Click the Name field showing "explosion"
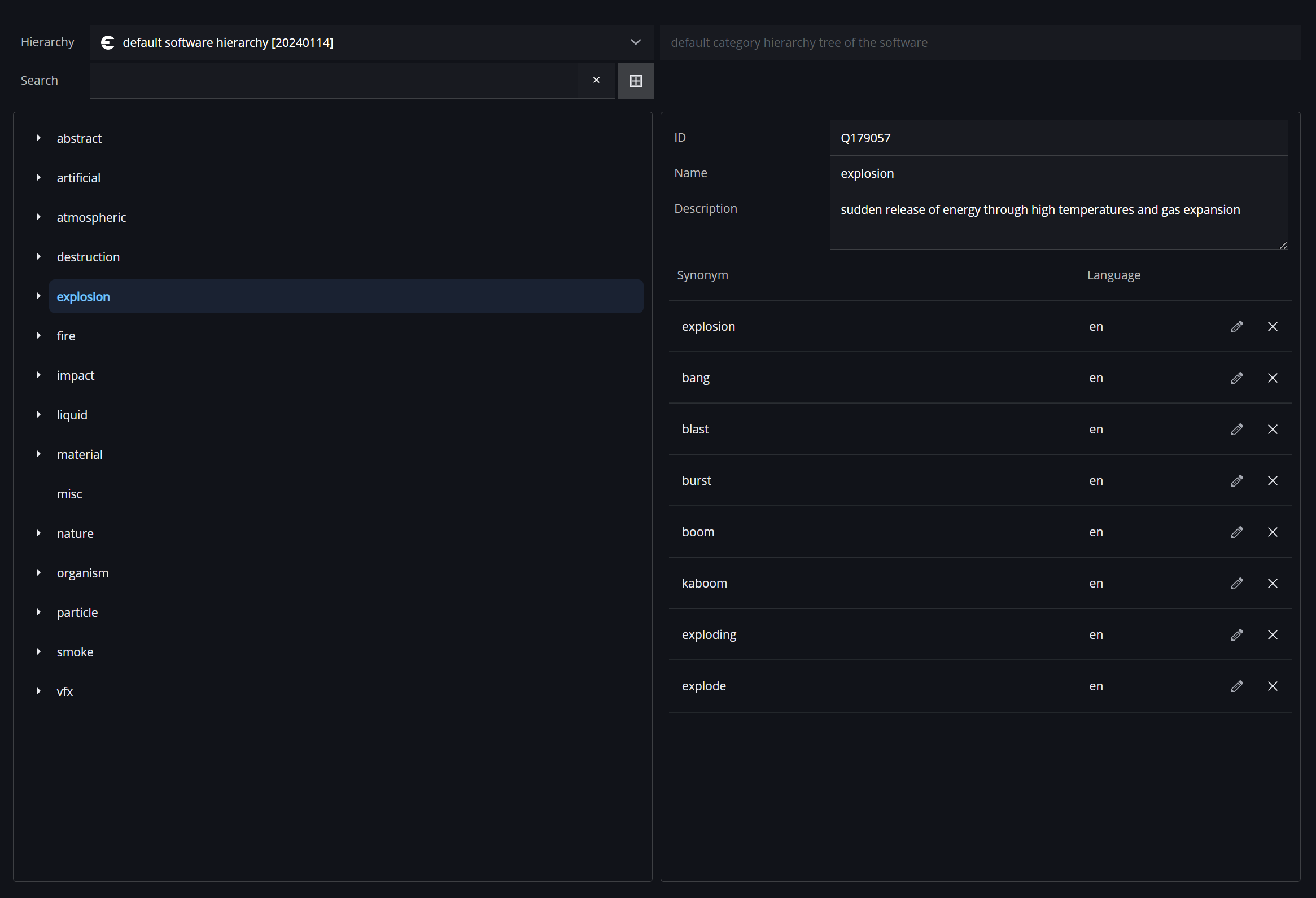Screen dimensions: 1316x898 (1059, 173)
